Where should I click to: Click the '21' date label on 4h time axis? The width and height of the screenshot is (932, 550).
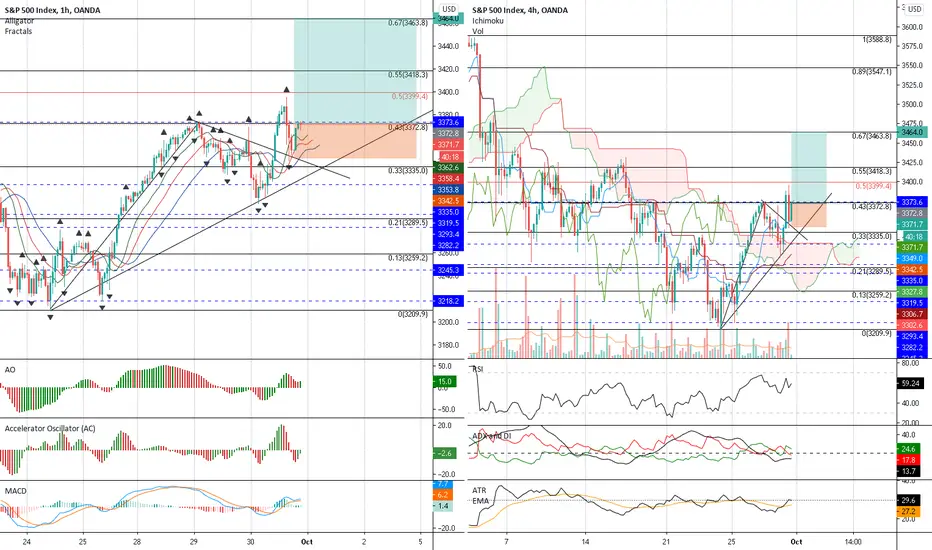tap(666, 542)
